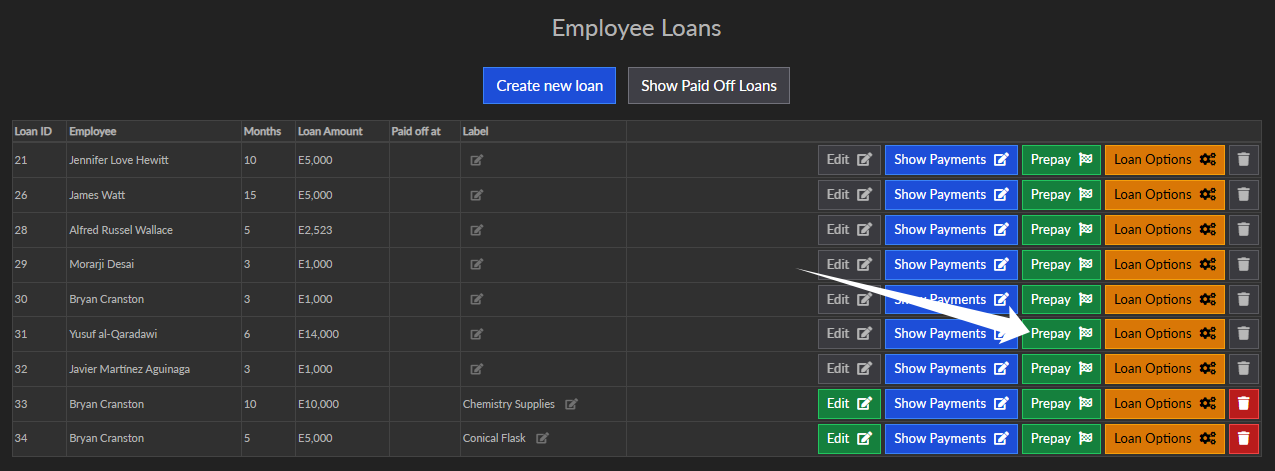Delete Alfred Russel Wallace's loan via trash icon

click(x=1243, y=230)
